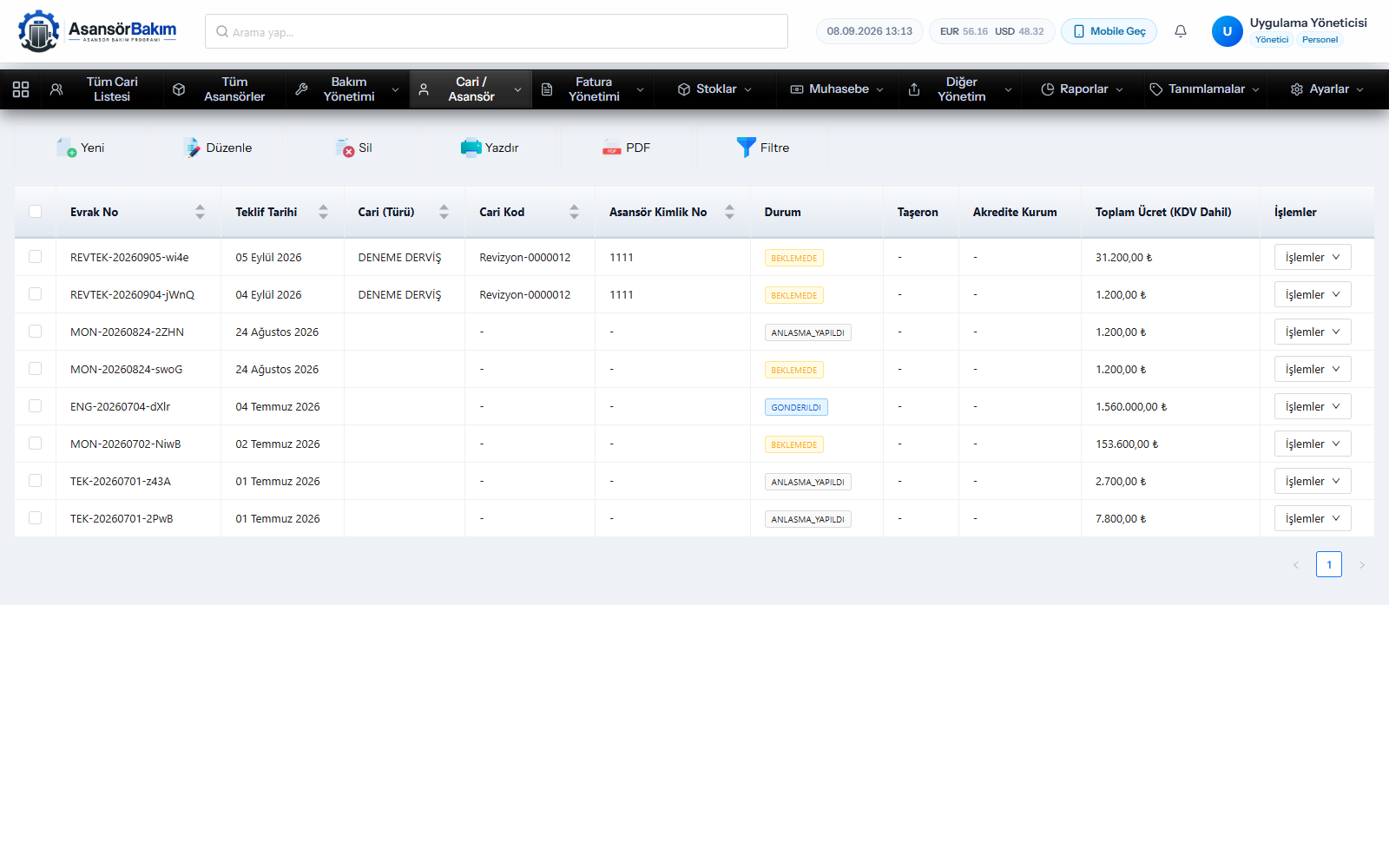Sort by Teklif Tarihi column arrows

point(323,212)
